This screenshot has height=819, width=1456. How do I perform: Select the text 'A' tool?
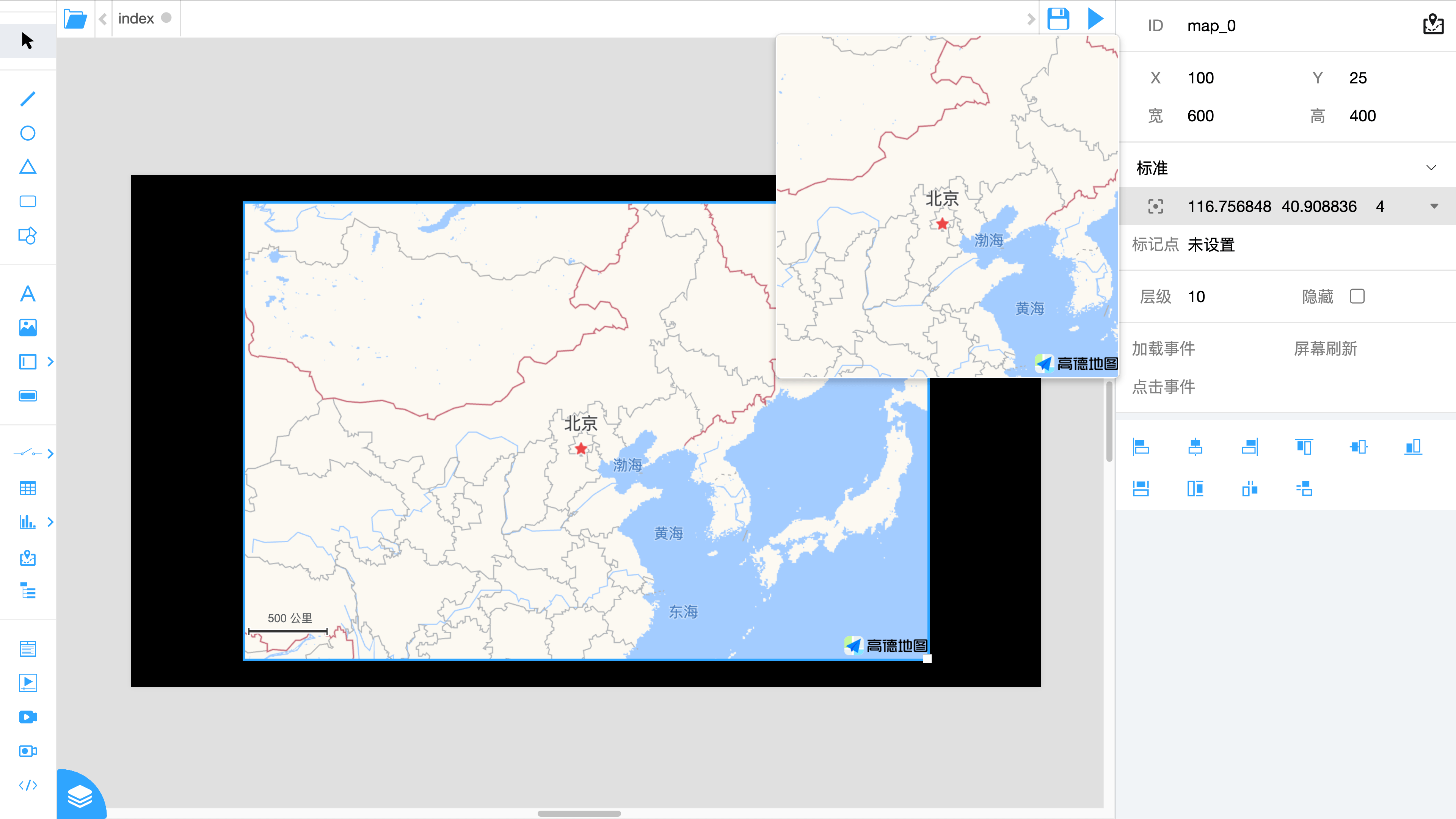pyautogui.click(x=28, y=294)
